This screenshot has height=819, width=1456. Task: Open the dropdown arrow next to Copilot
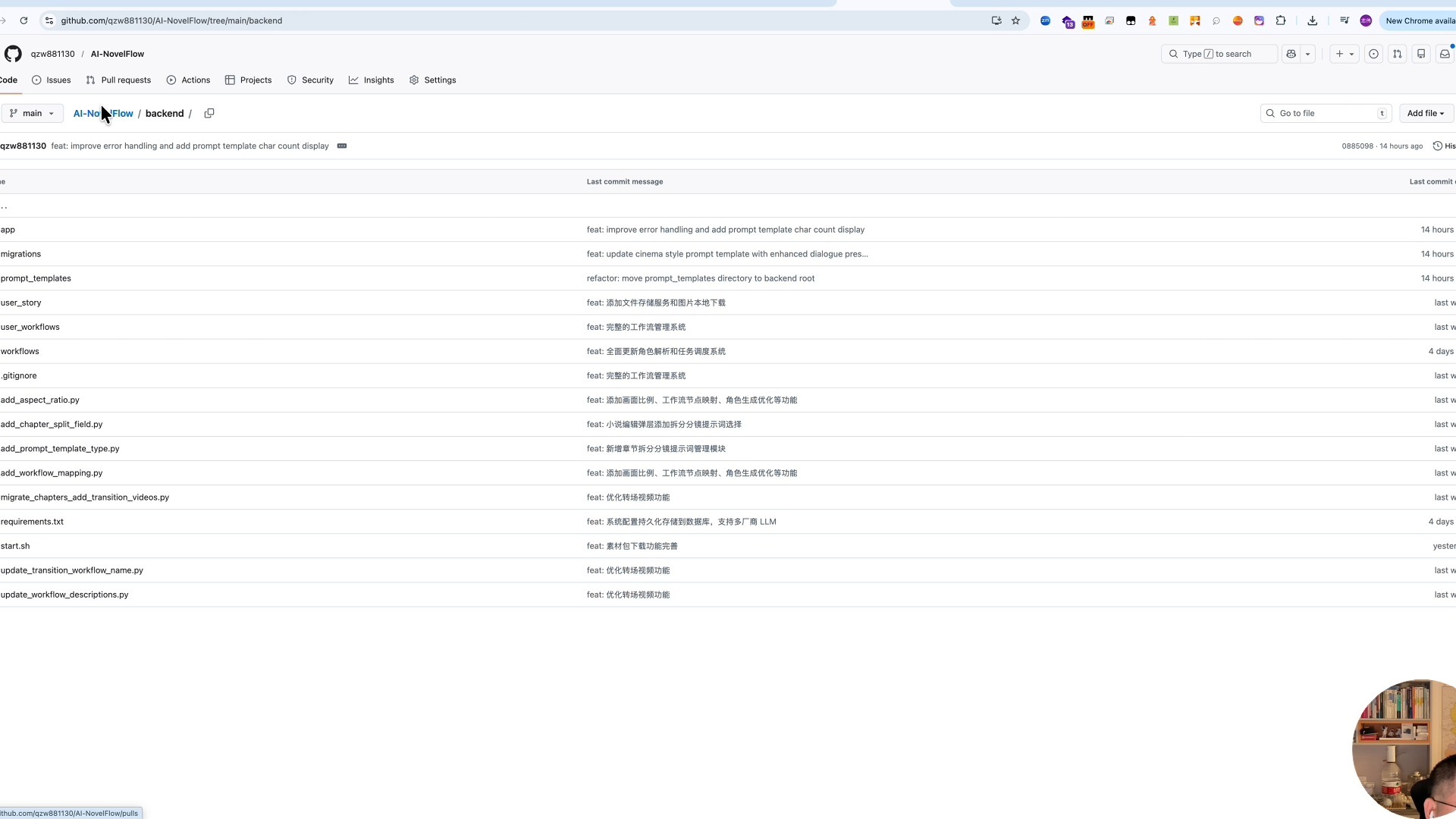[x=1308, y=54]
